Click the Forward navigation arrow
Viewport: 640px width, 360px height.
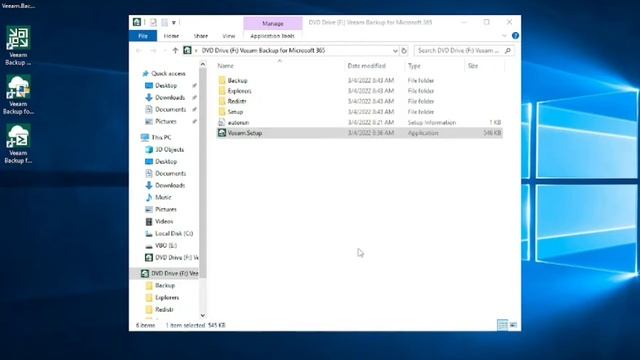click(x=153, y=51)
